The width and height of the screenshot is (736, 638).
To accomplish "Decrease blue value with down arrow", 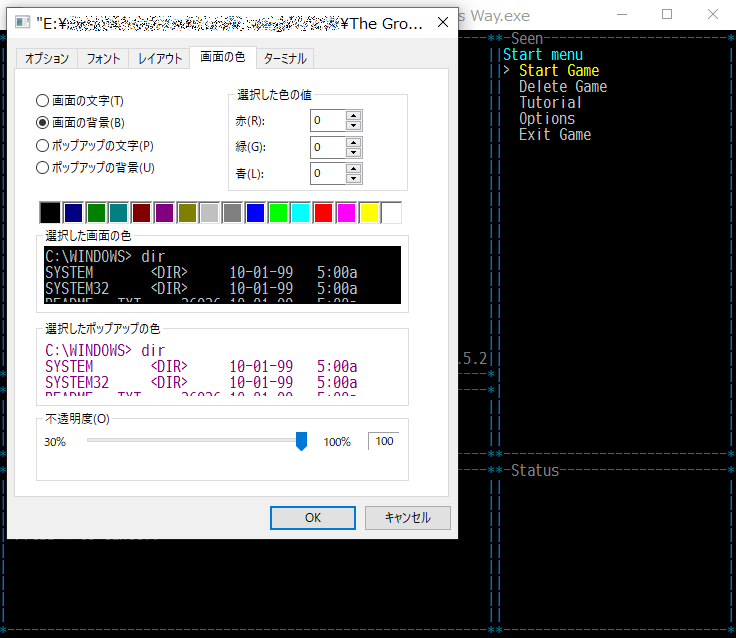I will click(x=353, y=179).
